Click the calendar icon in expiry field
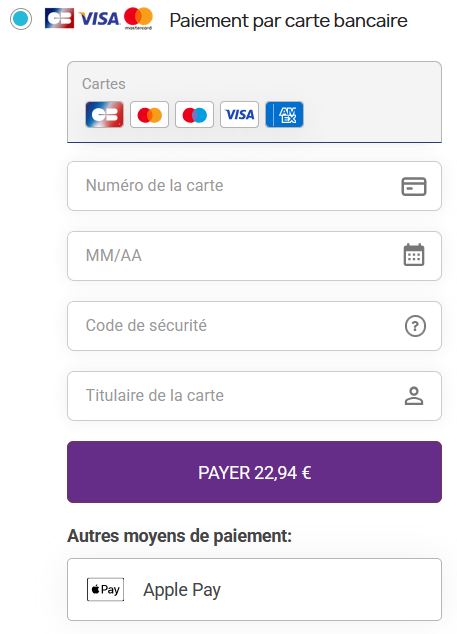Viewport: 457px width, 634px height. click(414, 255)
